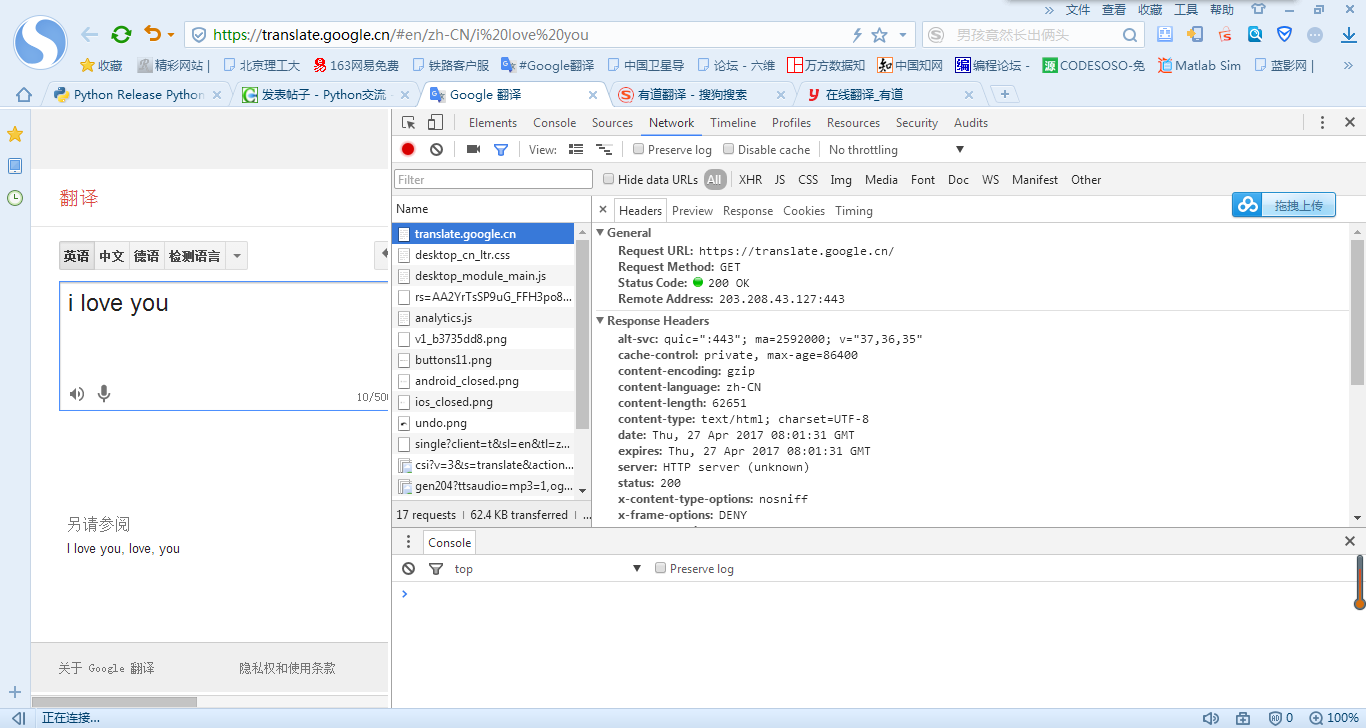Image resolution: width=1366 pixels, height=728 pixels.
Task: Close the Console drawer
Action: coord(1349,541)
